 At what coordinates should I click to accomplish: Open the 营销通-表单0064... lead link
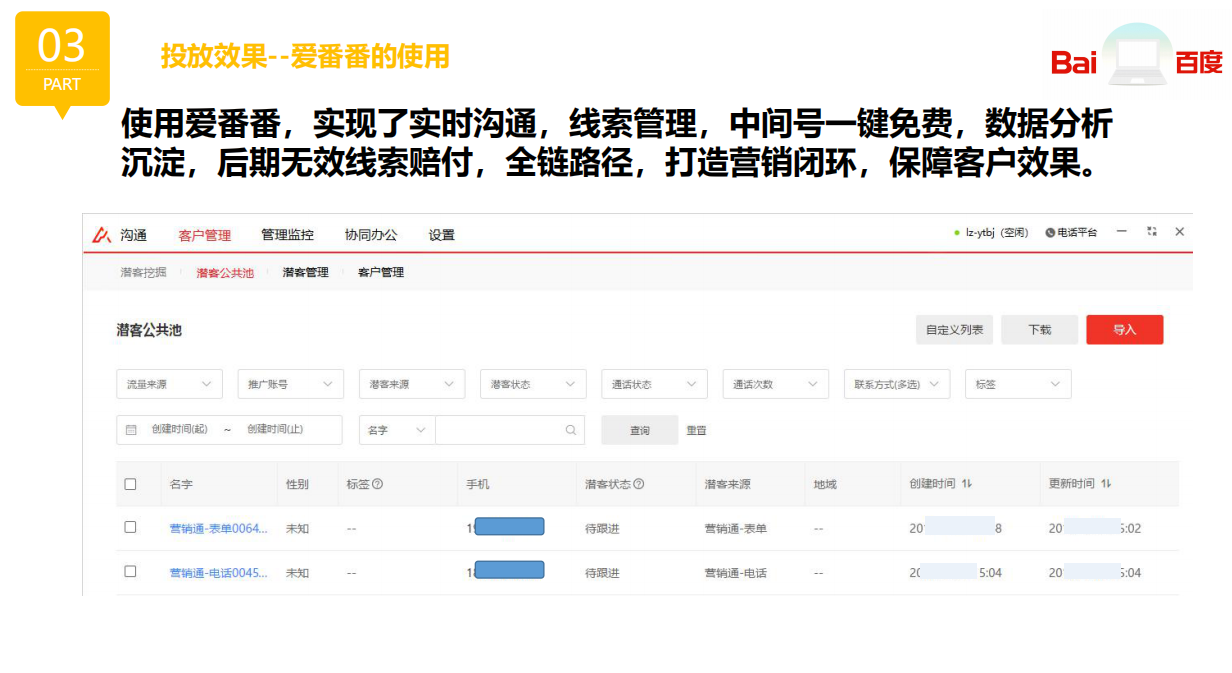[x=218, y=528]
